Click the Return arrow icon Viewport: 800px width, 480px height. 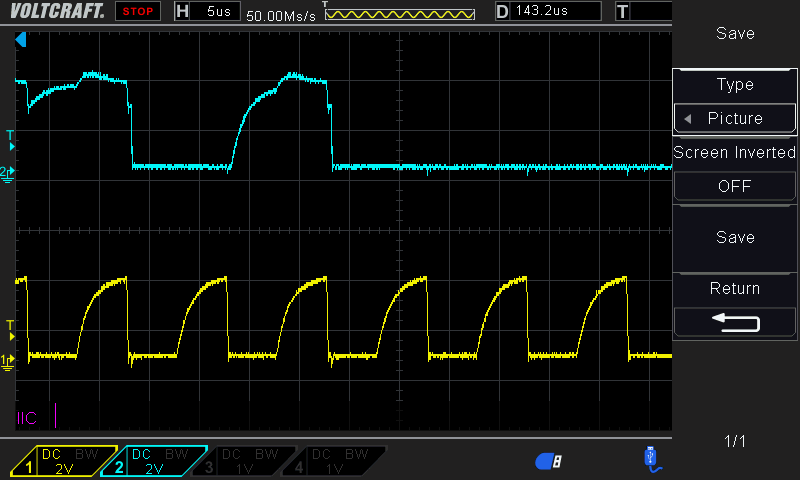coord(735,322)
